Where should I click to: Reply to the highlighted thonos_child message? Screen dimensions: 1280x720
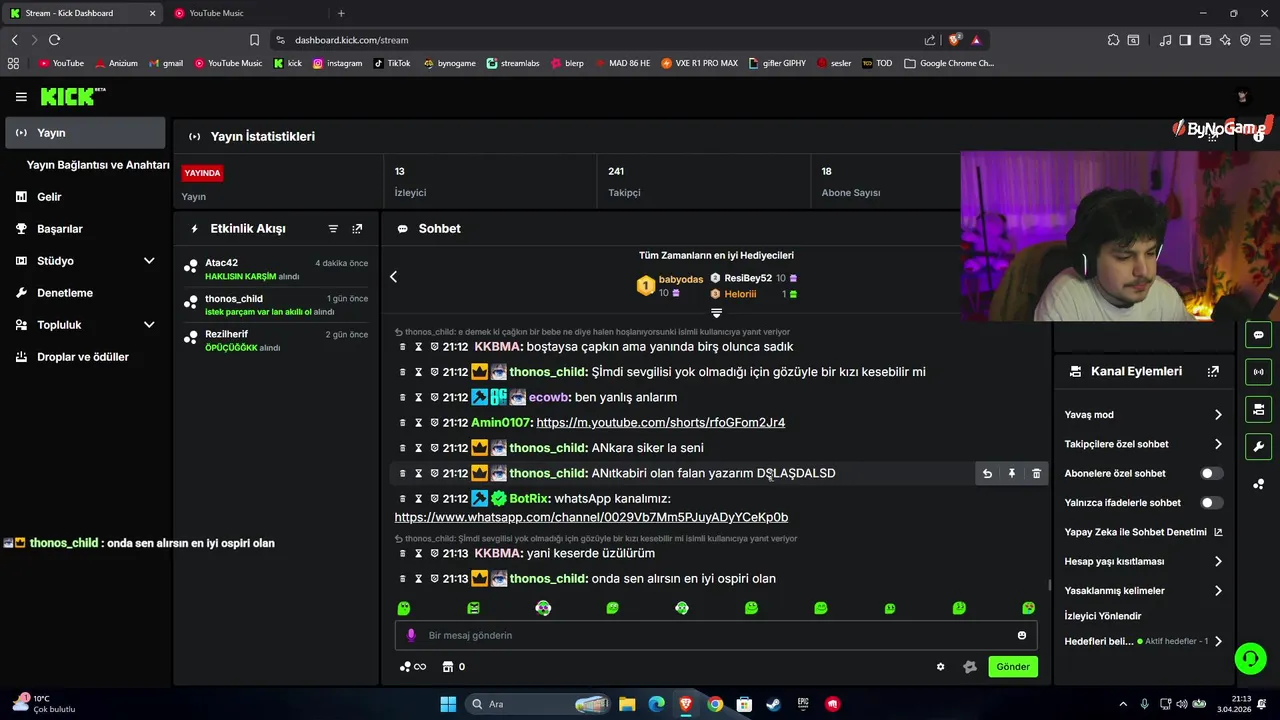[987, 474]
